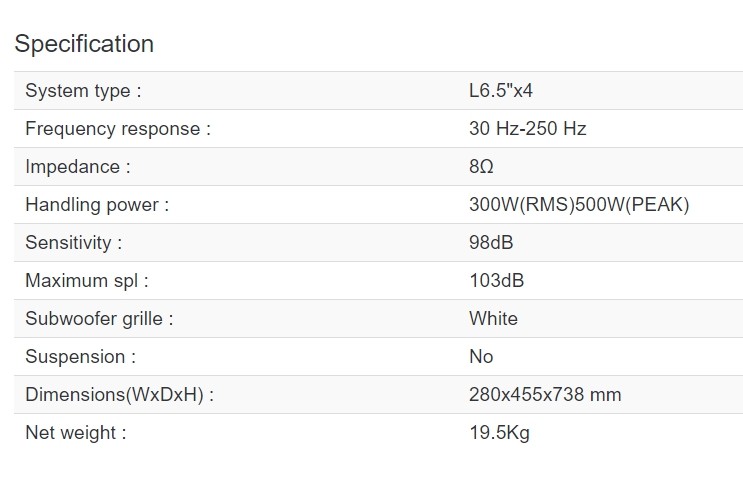Viewport: 743px width, 496px height.
Task: Select the White grille value
Action: pyautogui.click(x=493, y=319)
